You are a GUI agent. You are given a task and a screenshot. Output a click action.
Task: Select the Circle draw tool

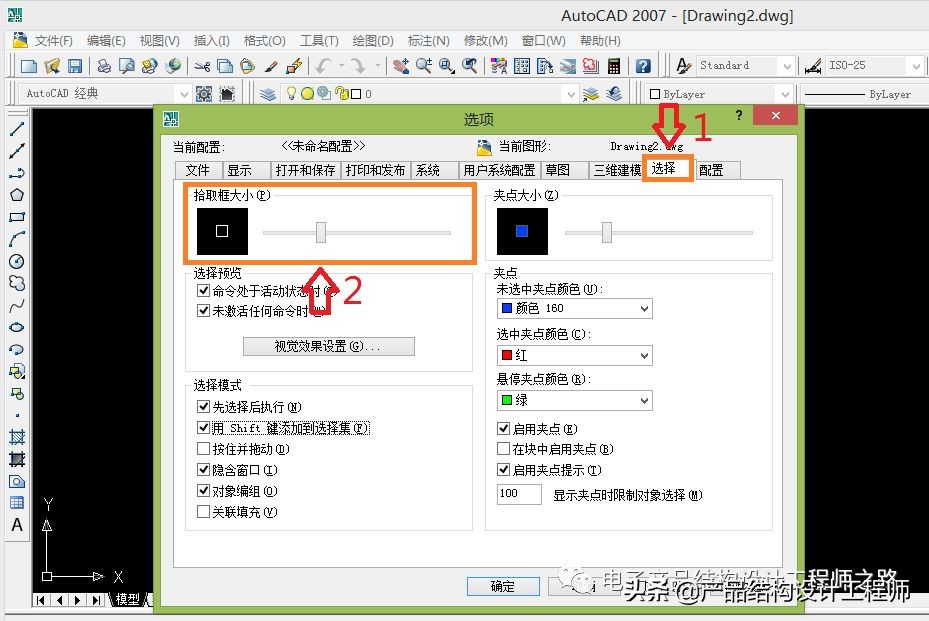[17, 261]
